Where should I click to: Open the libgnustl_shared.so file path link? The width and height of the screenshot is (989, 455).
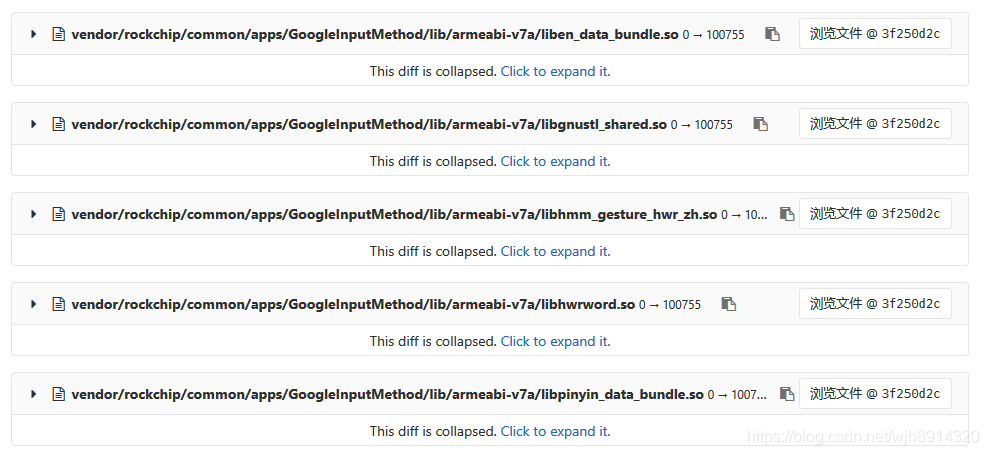(x=369, y=124)
